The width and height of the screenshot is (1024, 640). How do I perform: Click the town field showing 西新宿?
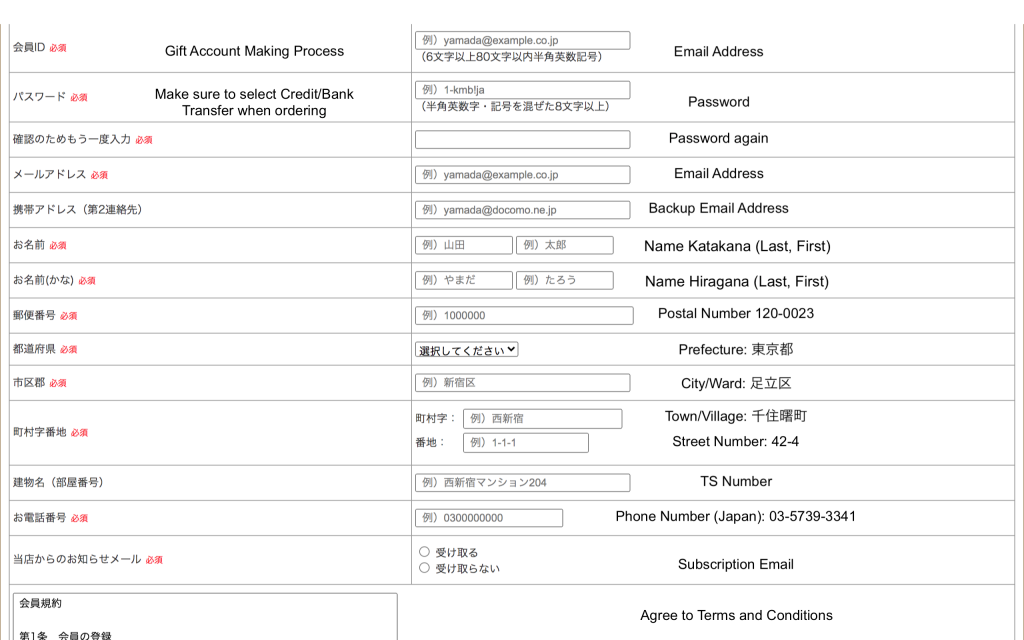pos(542,418)
